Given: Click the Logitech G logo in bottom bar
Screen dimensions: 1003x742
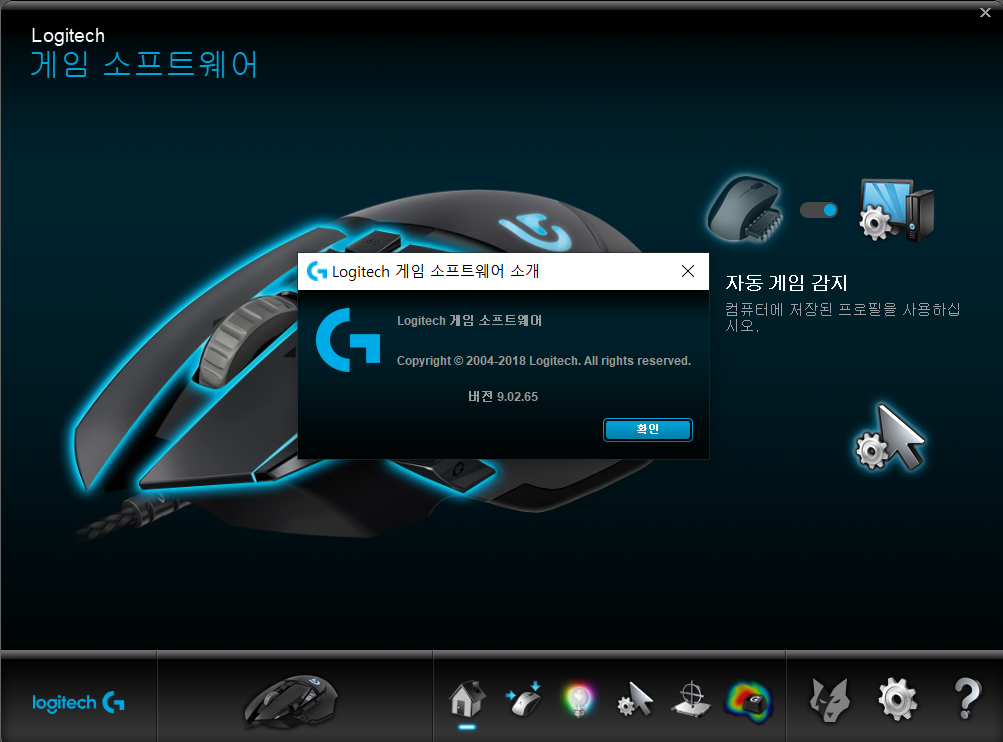Looking at the screenshot, I should tap(78, 702).
